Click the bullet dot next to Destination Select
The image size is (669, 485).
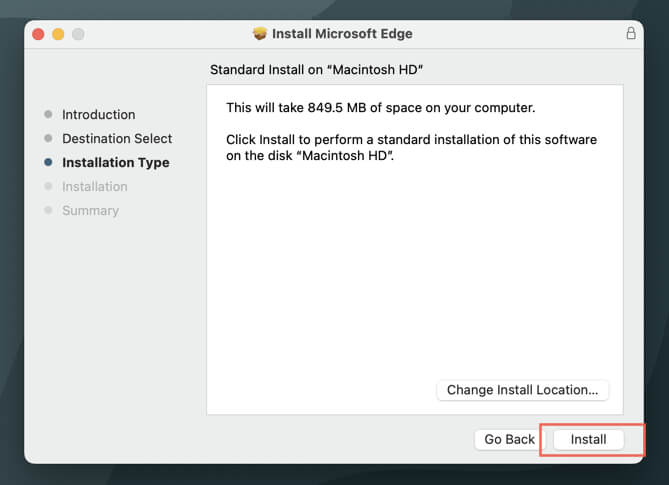tap(48, 139)
